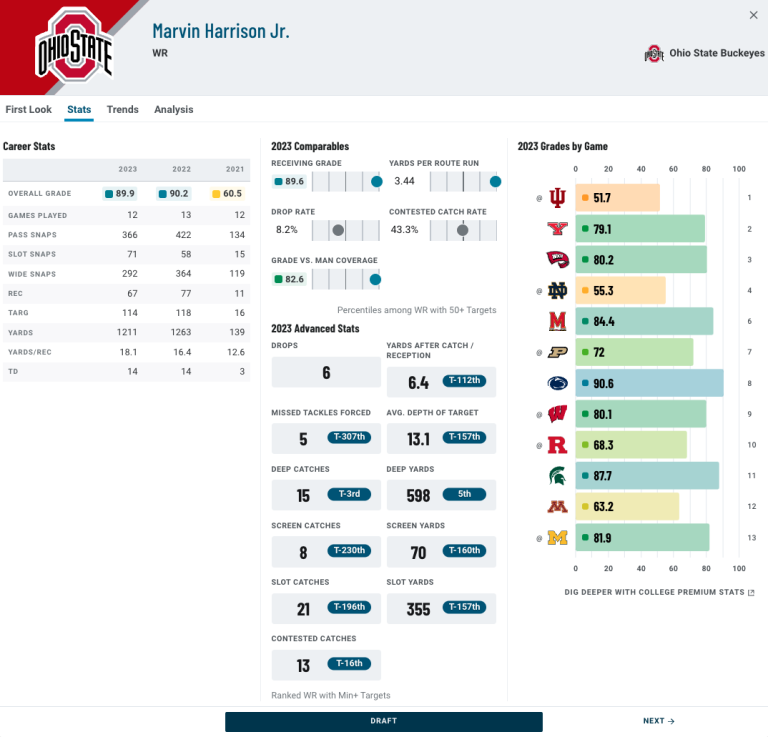
Task: Switch to the First Look tab
Action: pyautogui.click(x=28, y=110)
